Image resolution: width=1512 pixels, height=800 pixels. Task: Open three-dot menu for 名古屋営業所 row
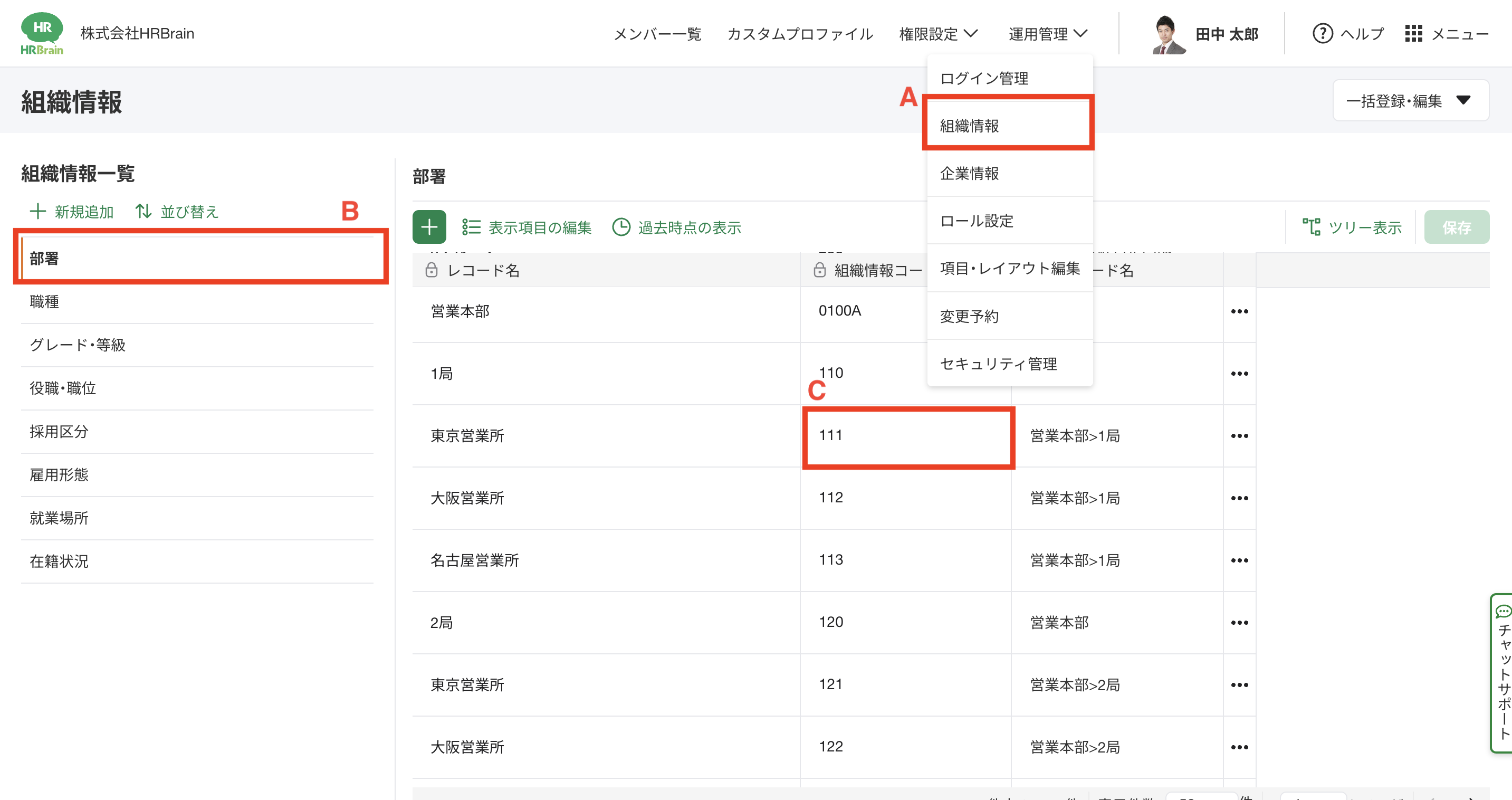pyautogui.click(x=1239, y=560)
